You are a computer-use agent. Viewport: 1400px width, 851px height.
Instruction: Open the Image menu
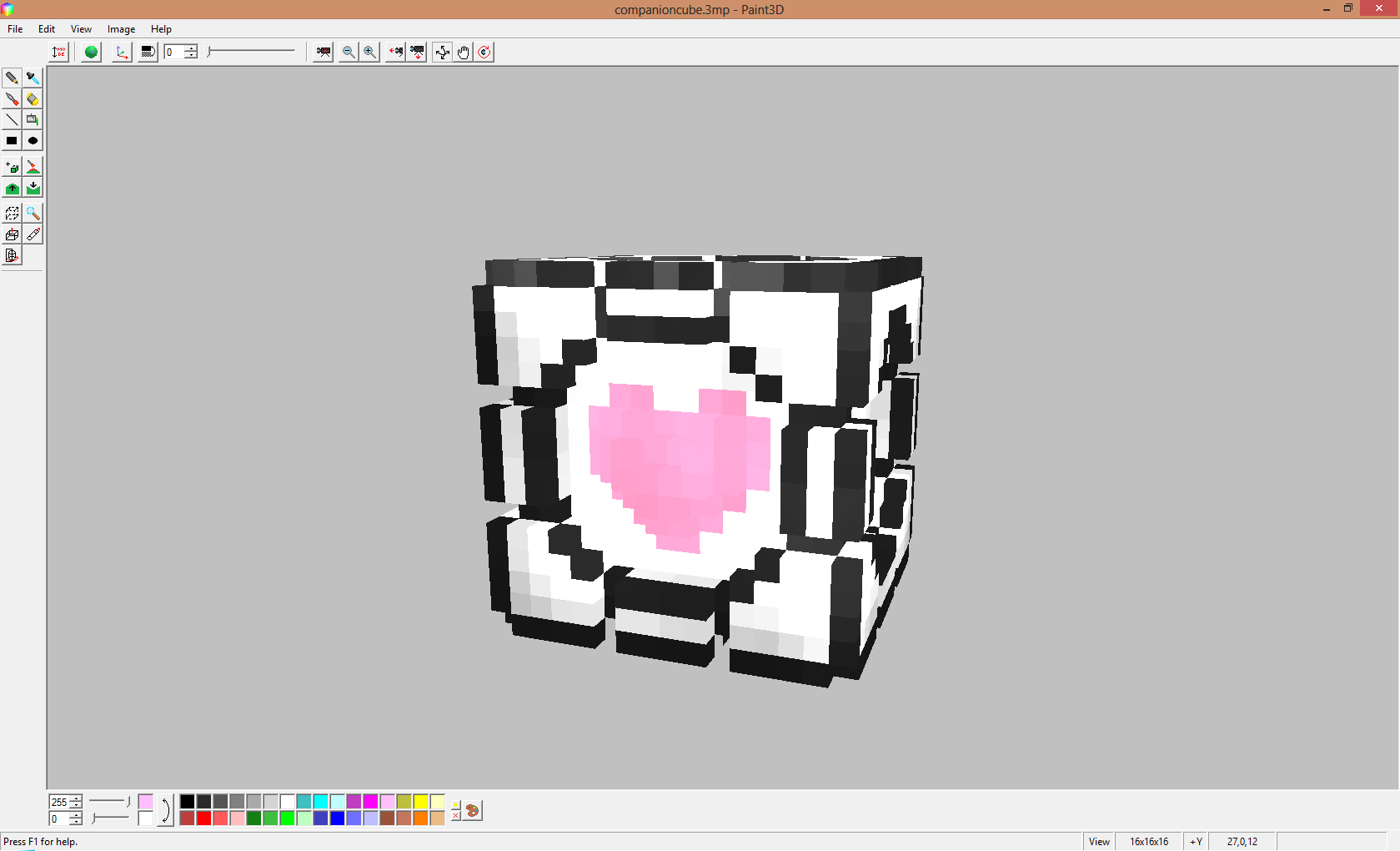coord(121,28)
